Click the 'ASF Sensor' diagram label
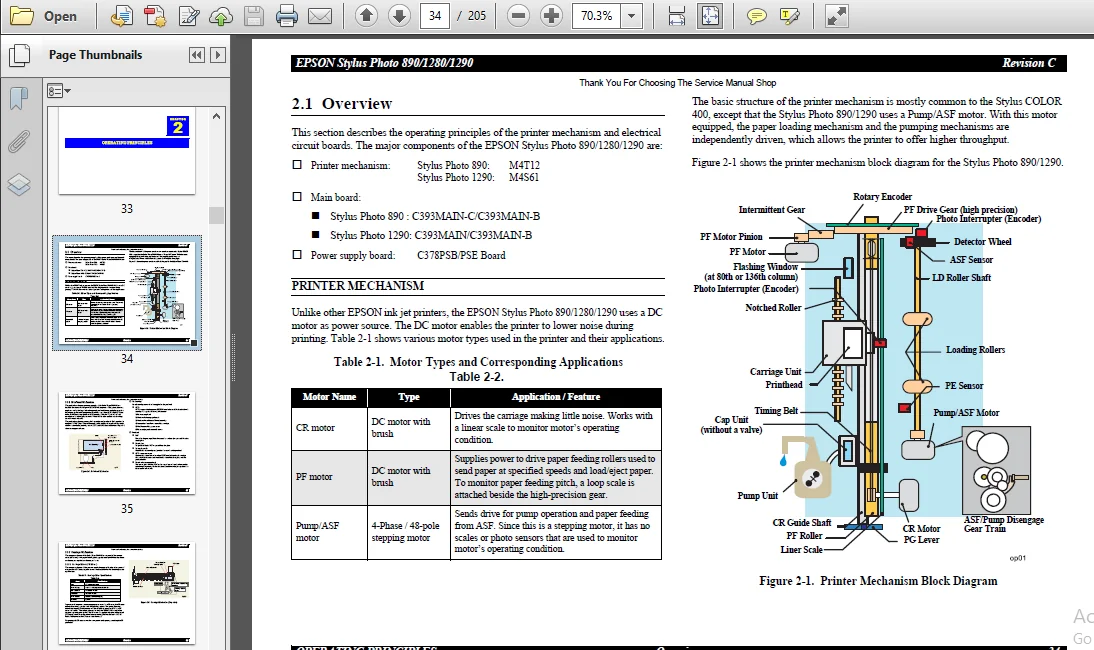Viewport: 1094px width, 650px height. point(971,259)
